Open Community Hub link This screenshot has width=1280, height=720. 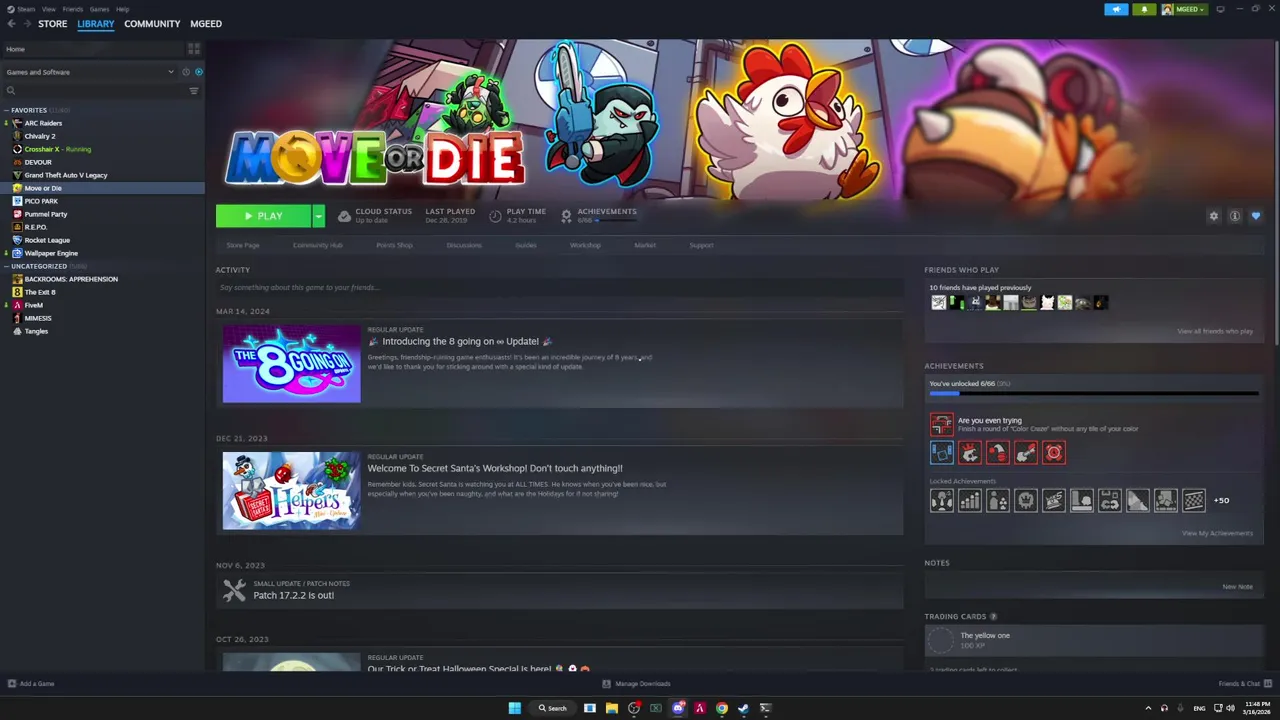[x=317, y=245]
